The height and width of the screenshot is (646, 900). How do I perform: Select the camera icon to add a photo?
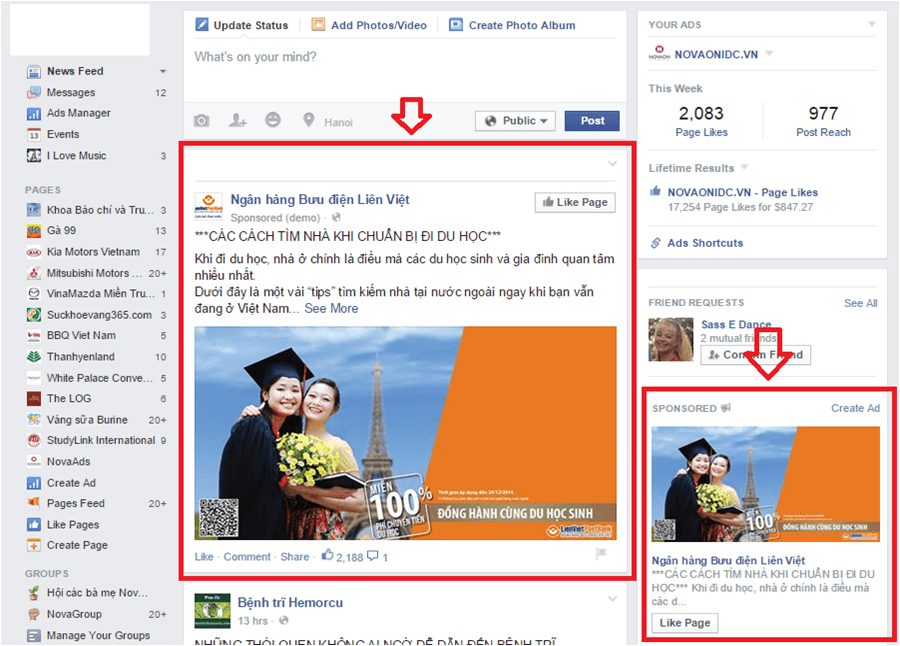[201, 120]
